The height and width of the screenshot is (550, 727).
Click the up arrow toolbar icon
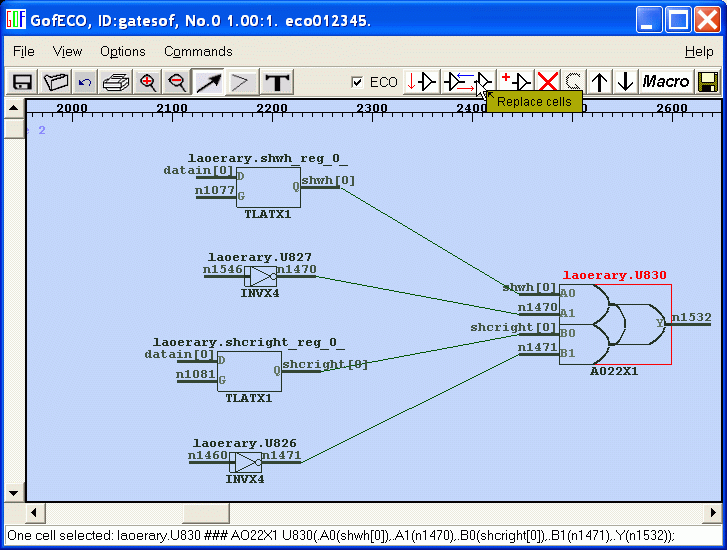pyautogui.click(x=599, y=82)
